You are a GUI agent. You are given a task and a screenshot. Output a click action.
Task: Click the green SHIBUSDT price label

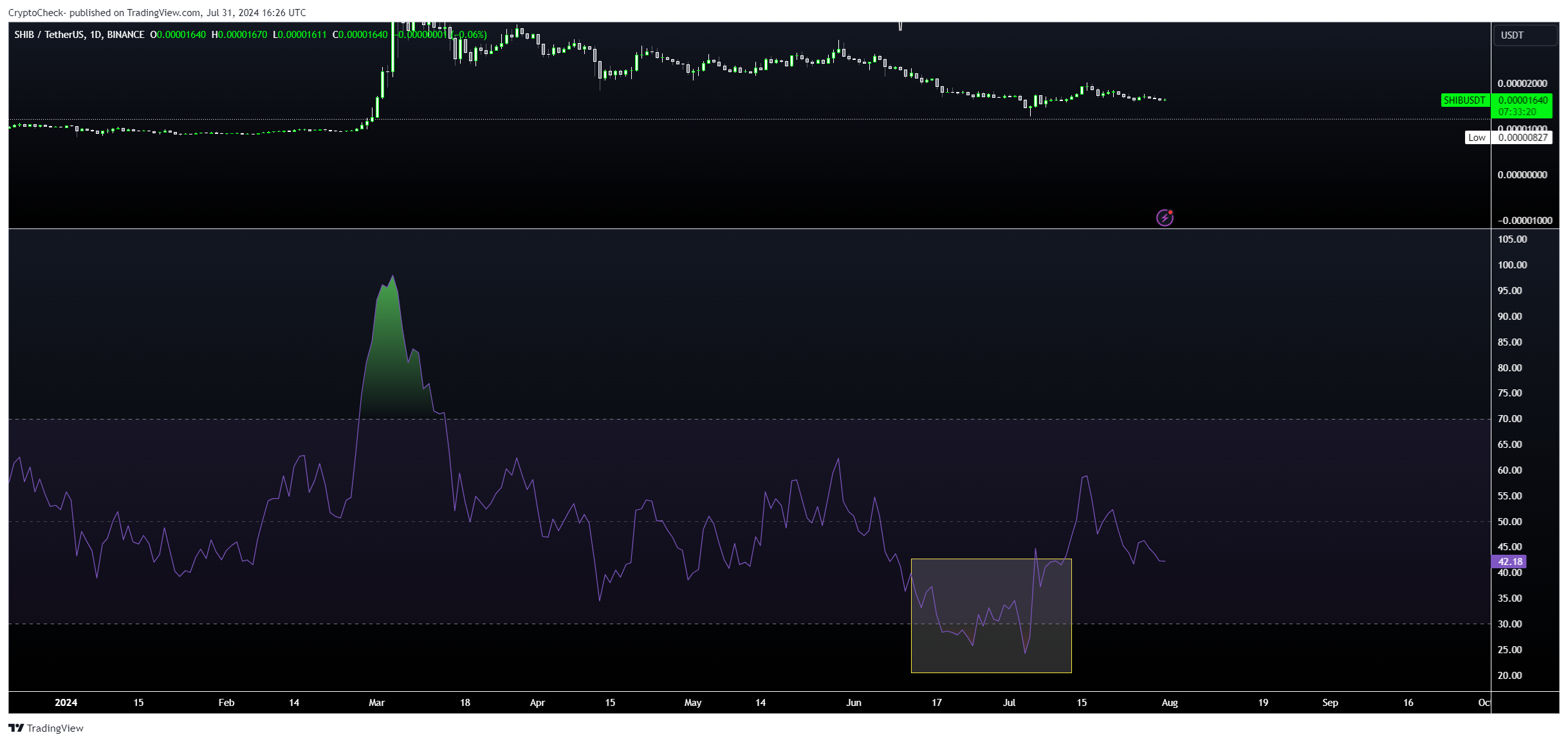point(1464,100)
